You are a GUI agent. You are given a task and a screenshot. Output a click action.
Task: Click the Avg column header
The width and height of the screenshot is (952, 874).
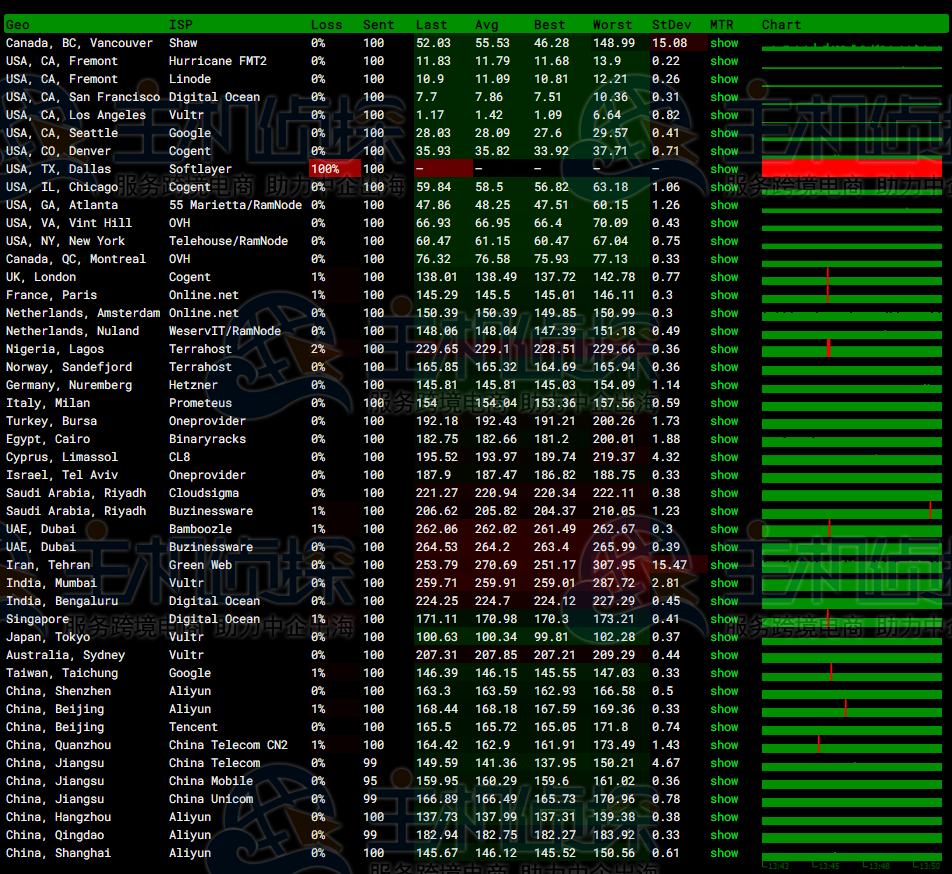point(487,24)
